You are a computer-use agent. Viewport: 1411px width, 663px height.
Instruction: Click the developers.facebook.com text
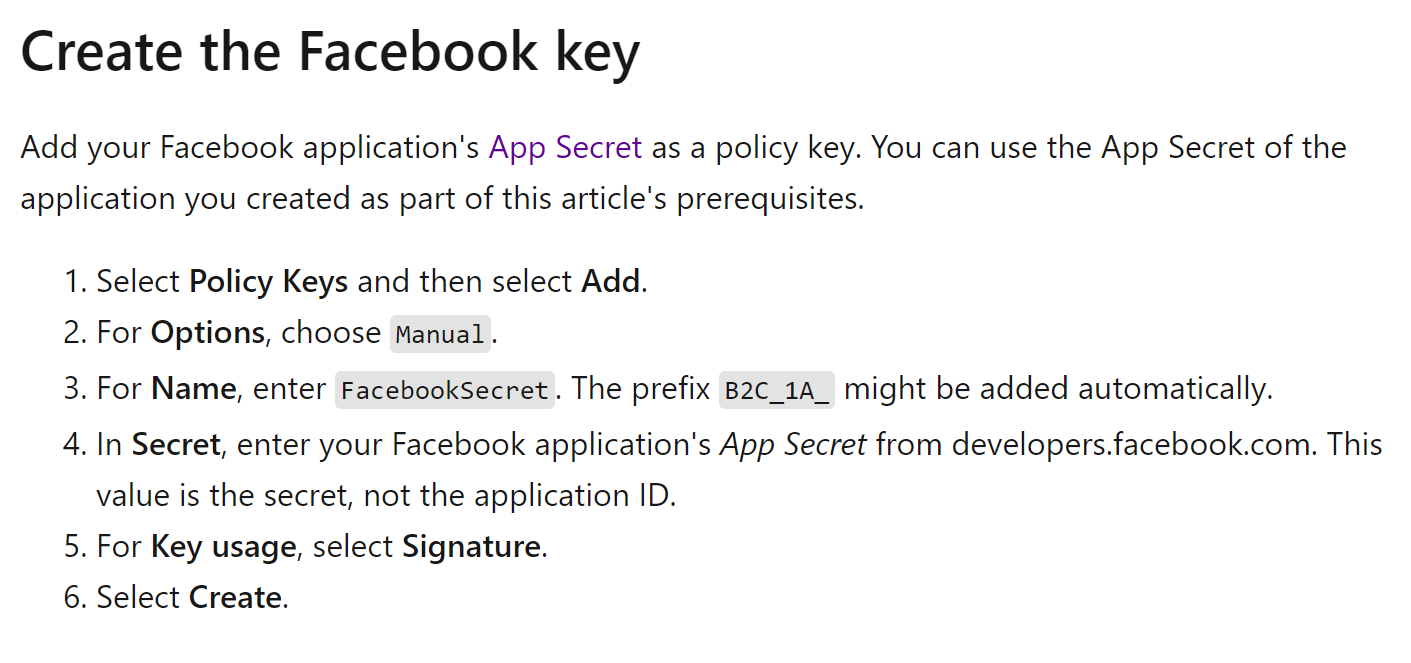(x=1130, y=445)
